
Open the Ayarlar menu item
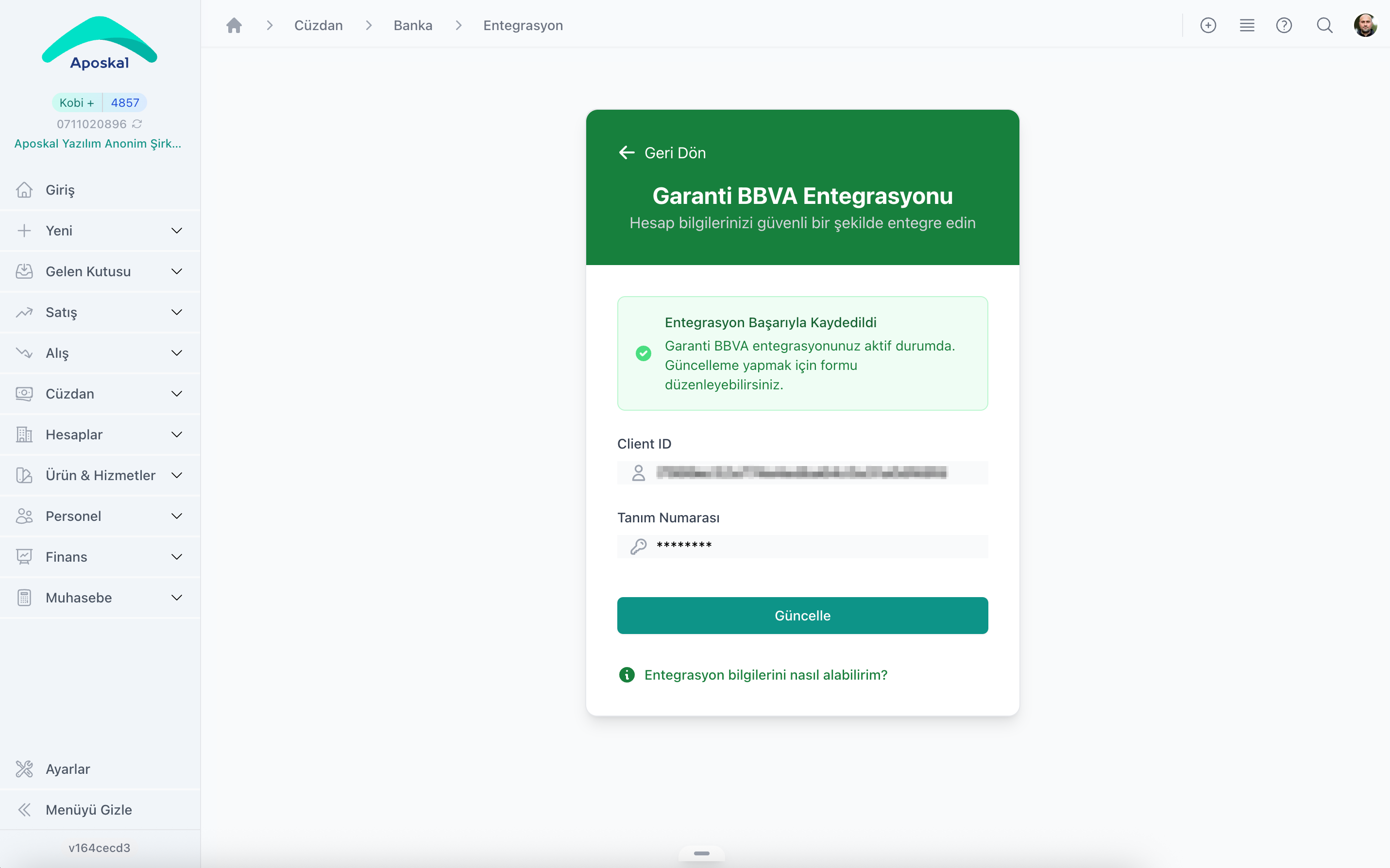100,768
